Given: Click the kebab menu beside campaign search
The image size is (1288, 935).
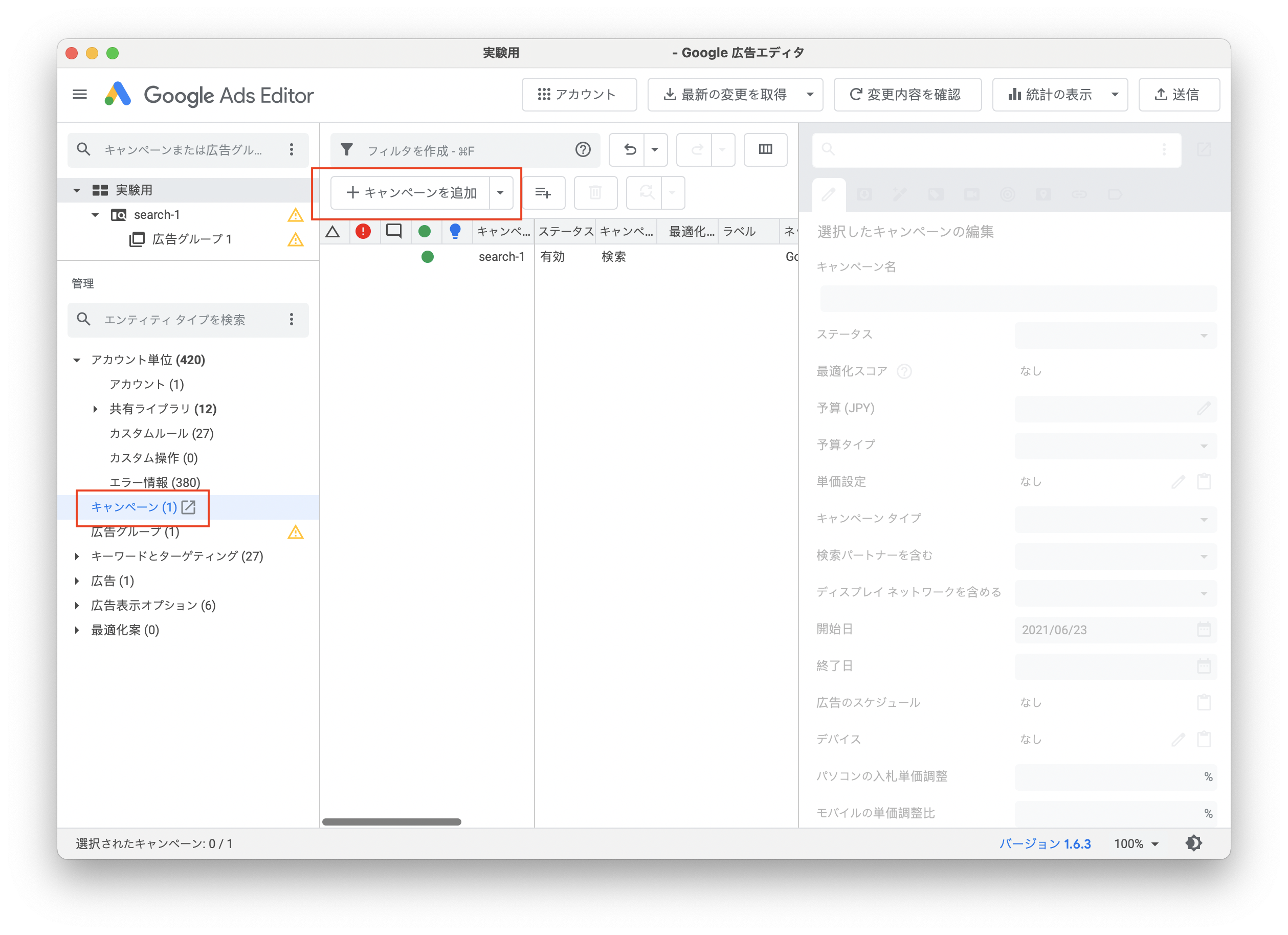Looking at the screenshot, I should click(x=292, y=149).
